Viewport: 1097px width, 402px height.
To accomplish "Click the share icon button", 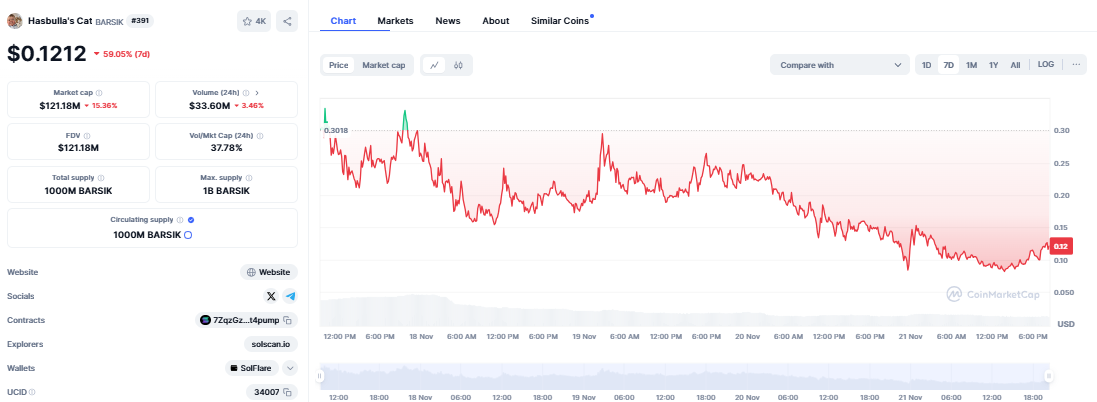I will tap(287, 21).
